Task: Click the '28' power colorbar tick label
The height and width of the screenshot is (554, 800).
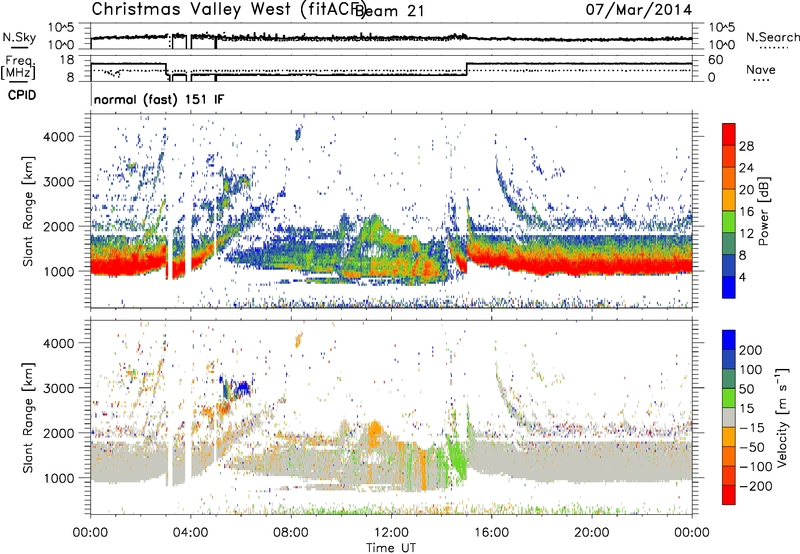Action: [x=746, y=146]
